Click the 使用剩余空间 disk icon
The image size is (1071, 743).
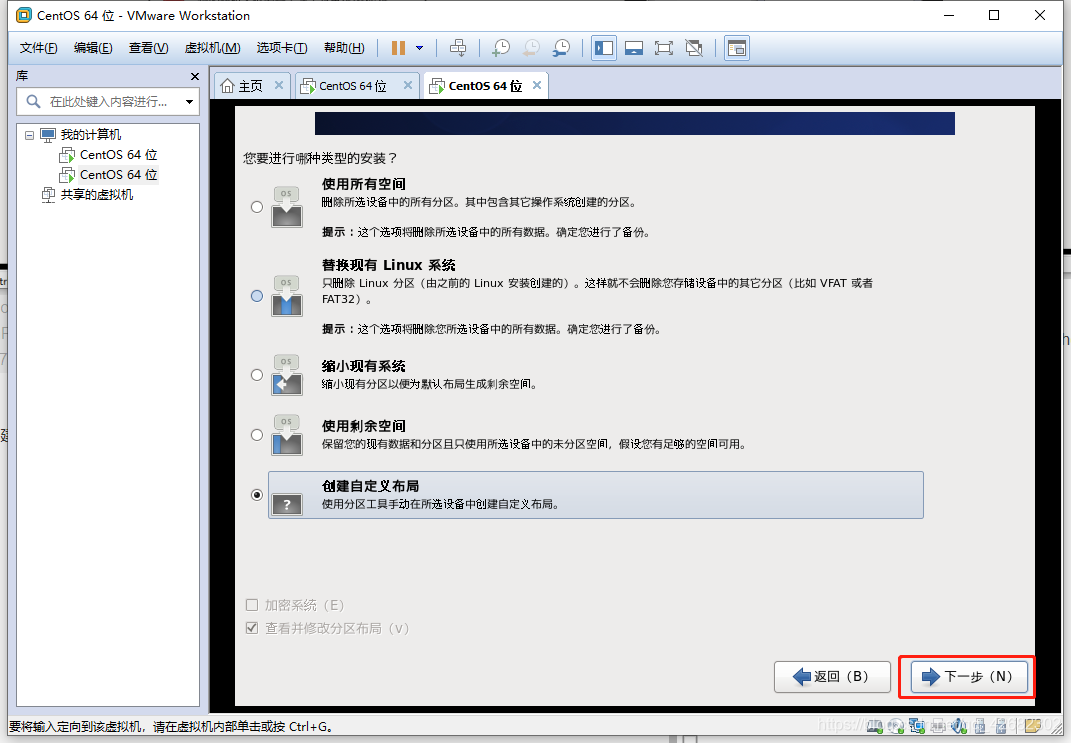(287, 435)
